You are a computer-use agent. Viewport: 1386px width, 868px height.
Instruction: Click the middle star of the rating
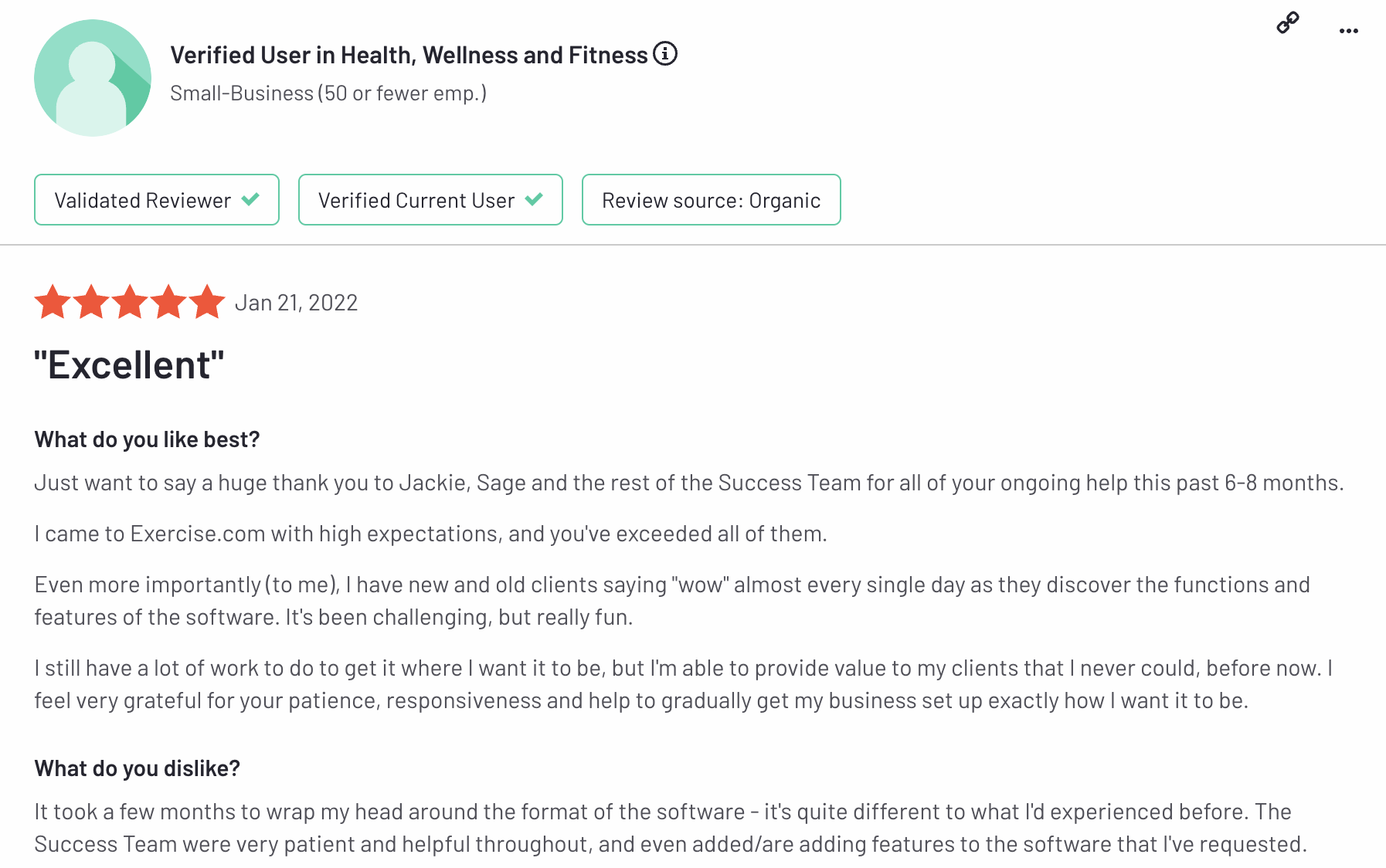pyautogui.click(x=129, y=302)
